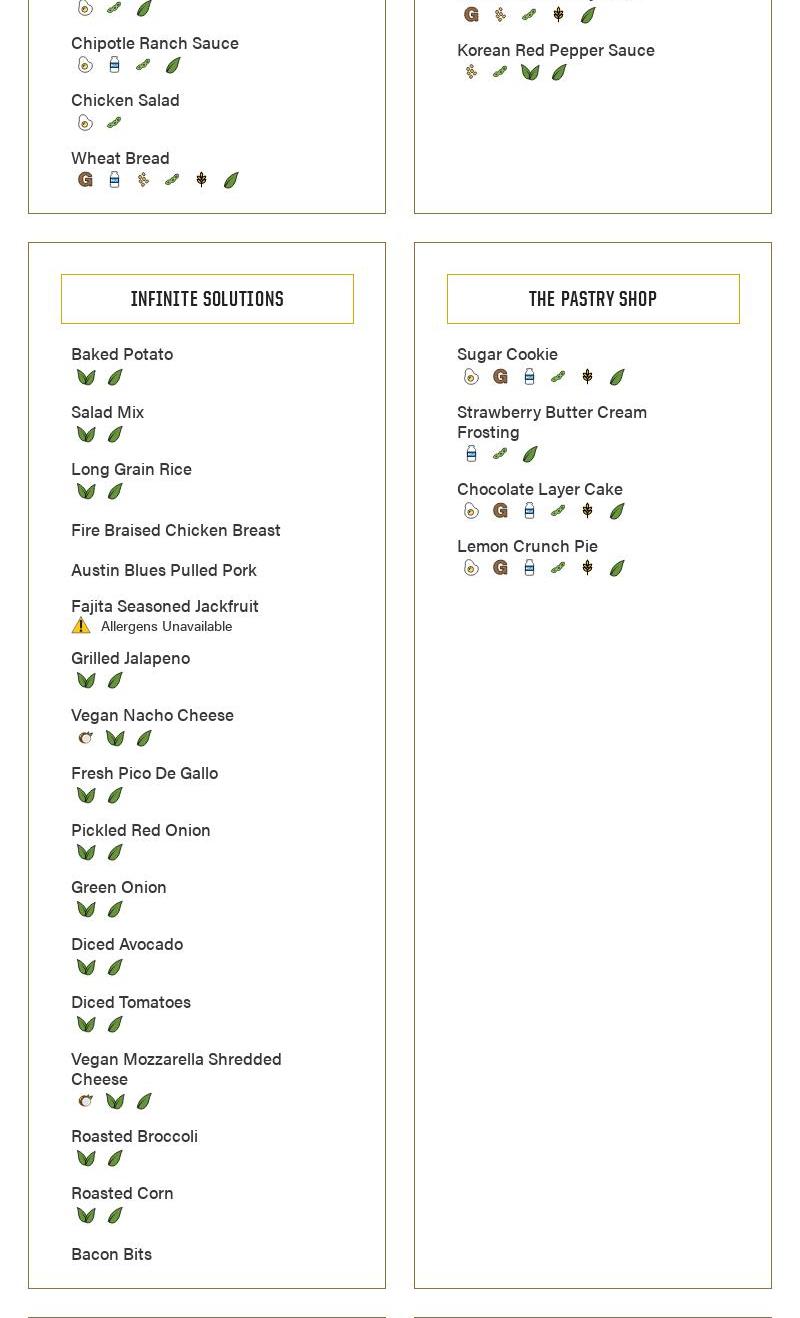Viewport: 800px width, 1318px height.
Task: Click the soy bean icon under Chicken Salad
Action: pos(114,123)
